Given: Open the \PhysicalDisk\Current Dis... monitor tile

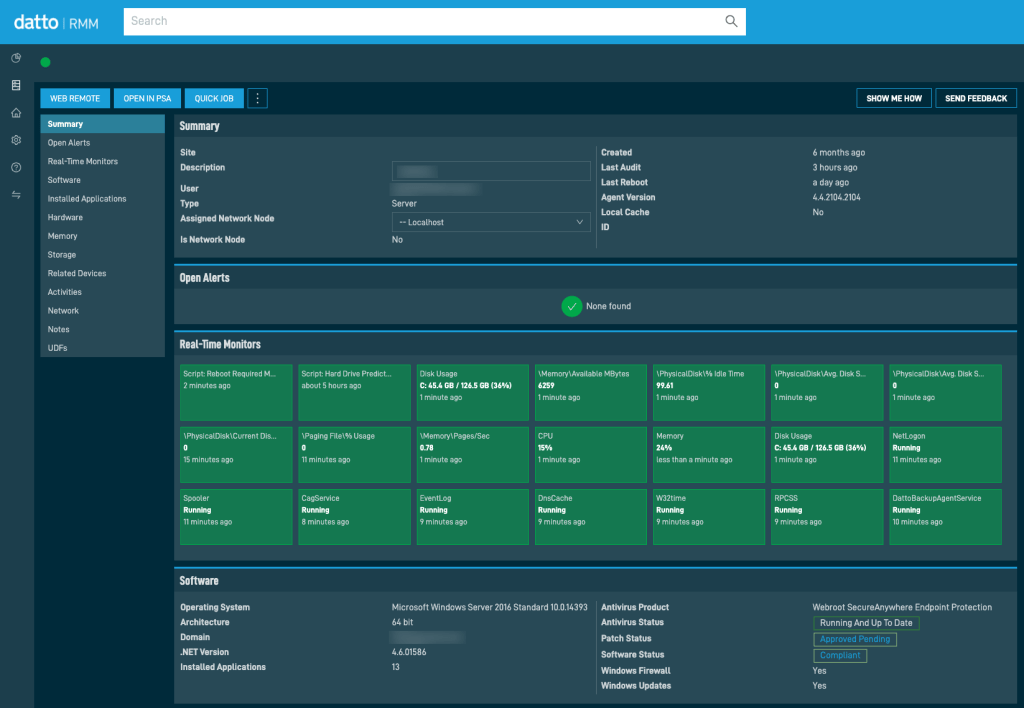Looking at the screenshot, I should pyautogui.click(x=236, y=455).
